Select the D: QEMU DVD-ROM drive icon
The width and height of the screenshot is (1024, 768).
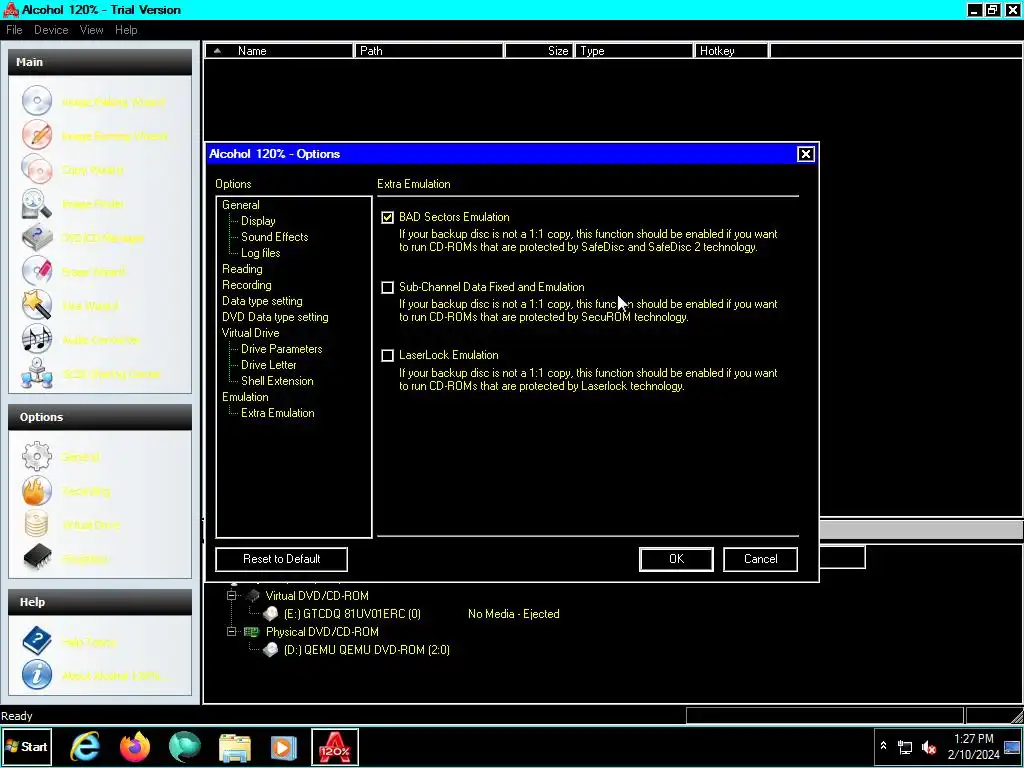pos(270,650)
